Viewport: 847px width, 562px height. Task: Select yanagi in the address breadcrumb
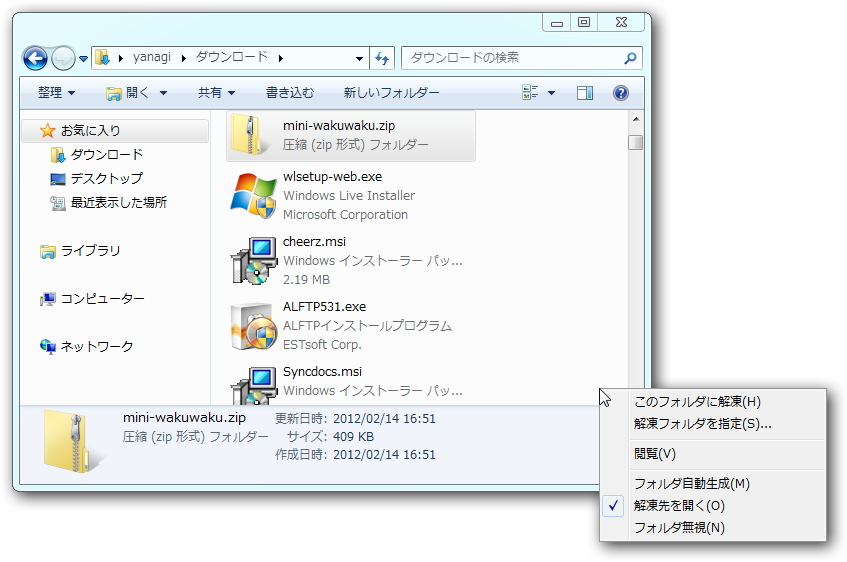pyautogui.click(x=152, y=57)
